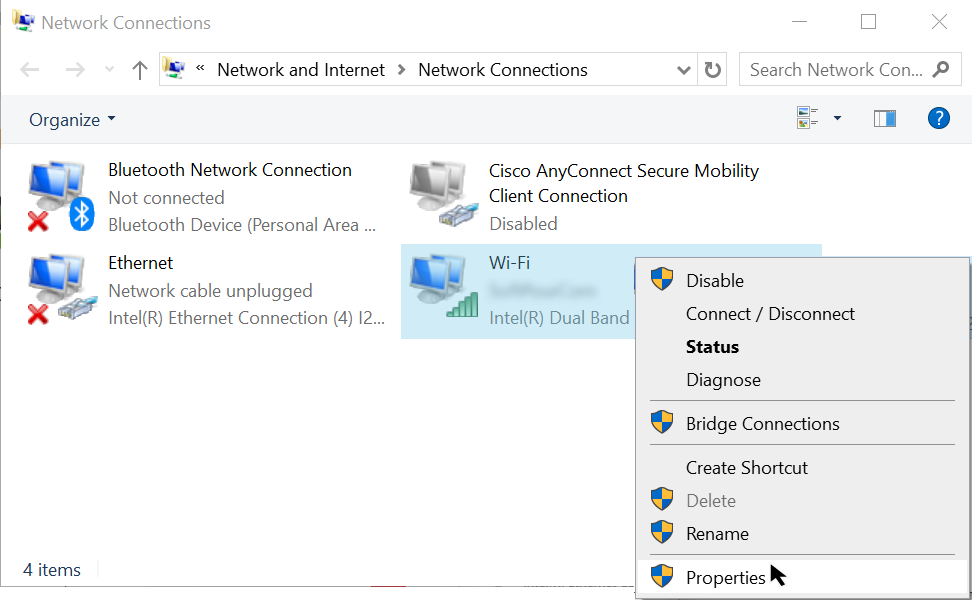The height and width of the screenshot is (600, 972).
Task: Click the address bar location icon
Action: click(x=174, y=69)
